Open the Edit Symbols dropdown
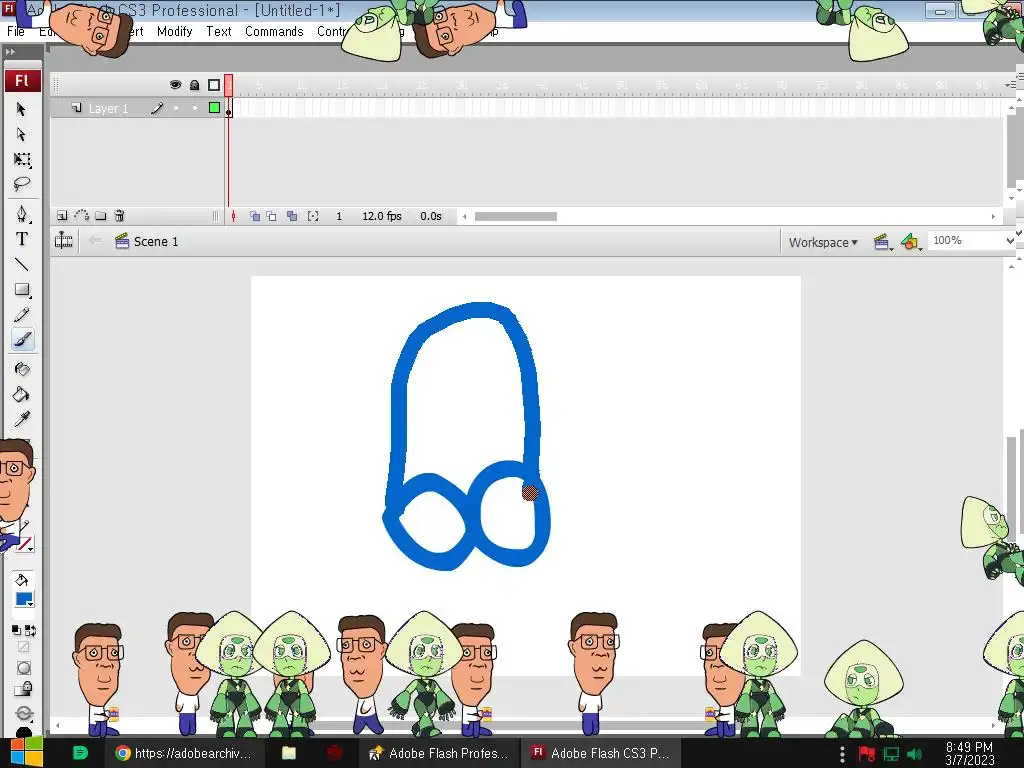1024x768 pixels. [910, 242]
